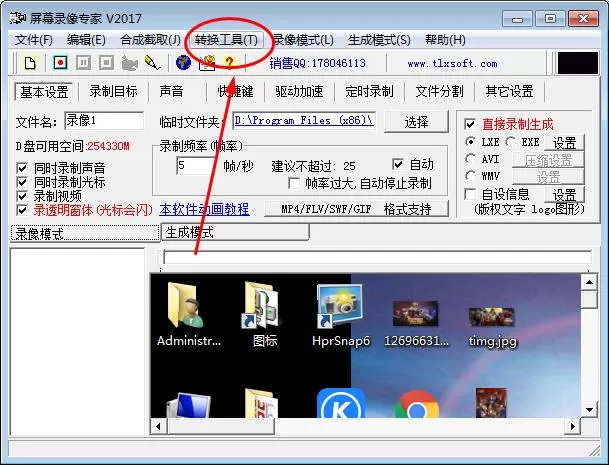Switch to the lower 生成模式 tab
609x465 pixels.
click(x=235, y=233)
